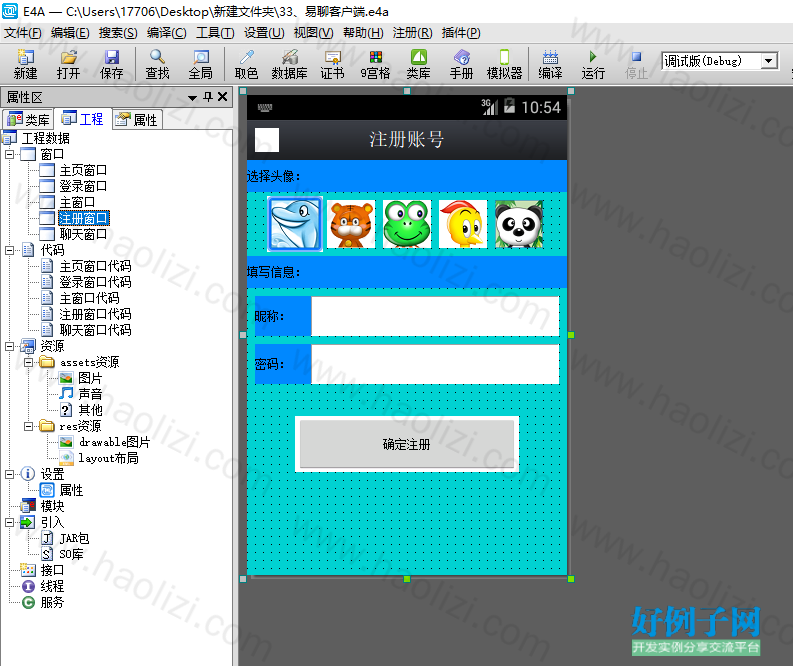This screenshot has width=793, height=666.
Task: Select the tiger avatar image
Action: [x=351, y=224]
